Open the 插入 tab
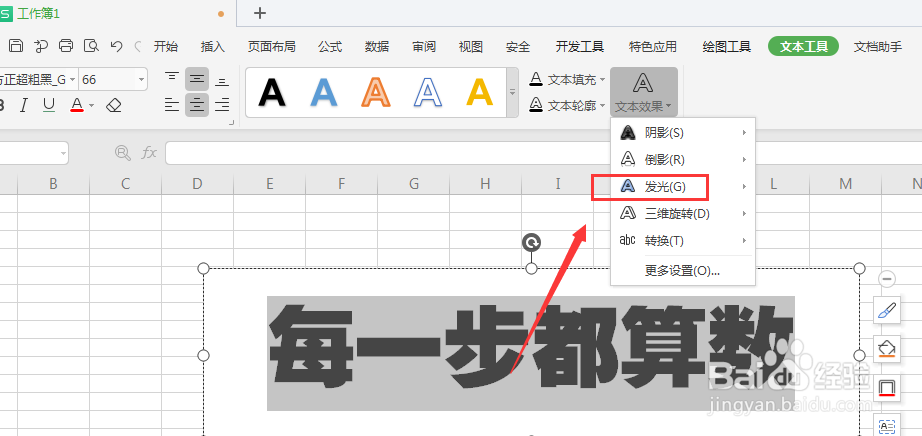The width and height of the screenshot is (922, 436). (x=213, y=46)
